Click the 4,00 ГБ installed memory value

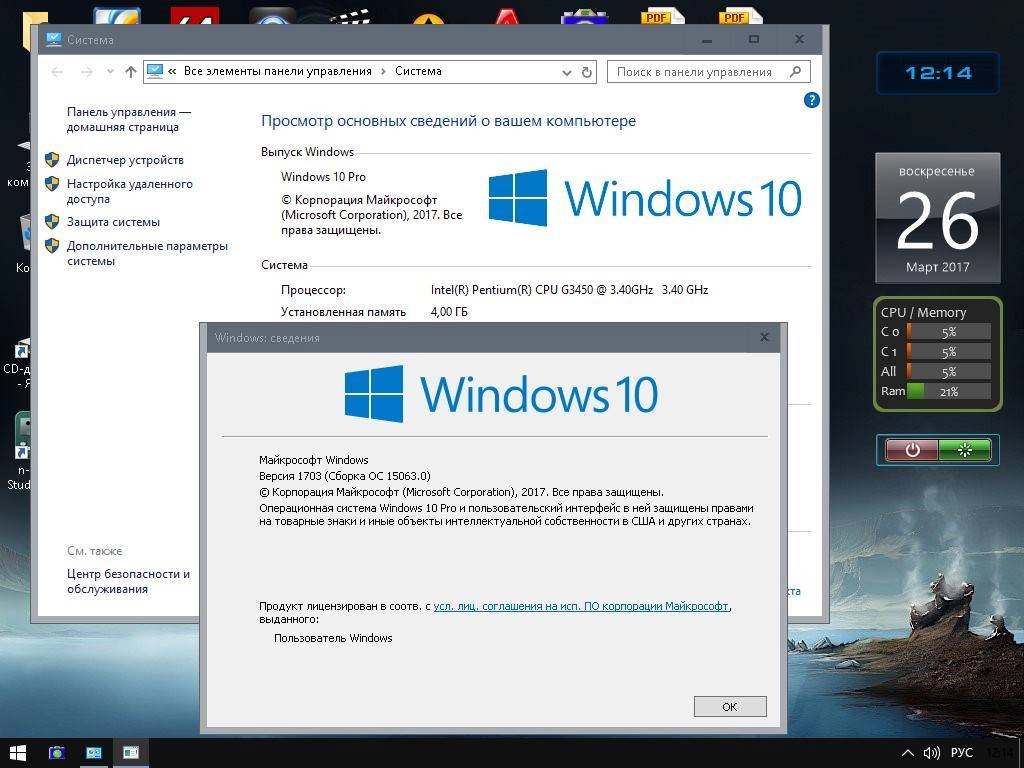pyautogui.click(x=449, y=312)
